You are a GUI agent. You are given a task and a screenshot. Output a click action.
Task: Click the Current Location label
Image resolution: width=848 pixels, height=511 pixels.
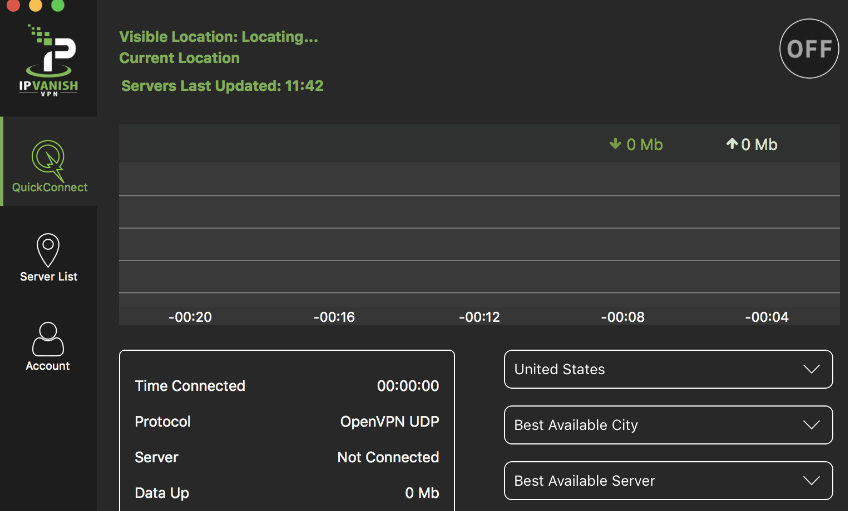point(179,58)
